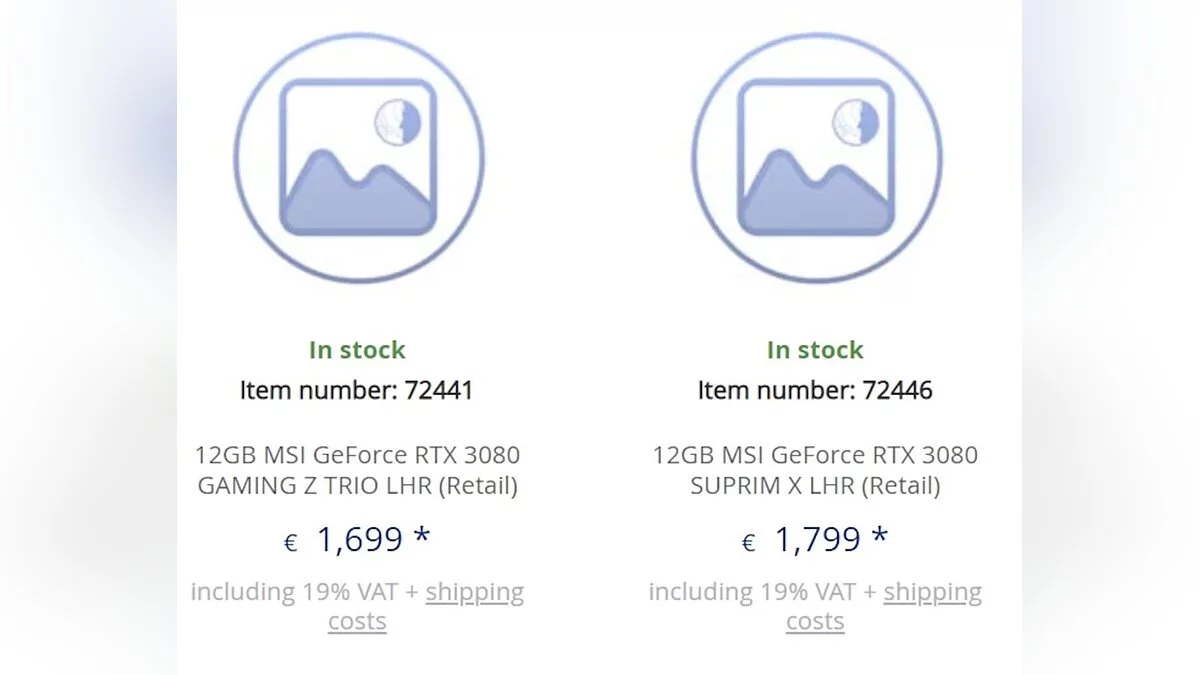The width and height of the screenshot is (1200, 675).
Task: Open the RTX 3080 SUPRIM X product title
Action: 816,471
